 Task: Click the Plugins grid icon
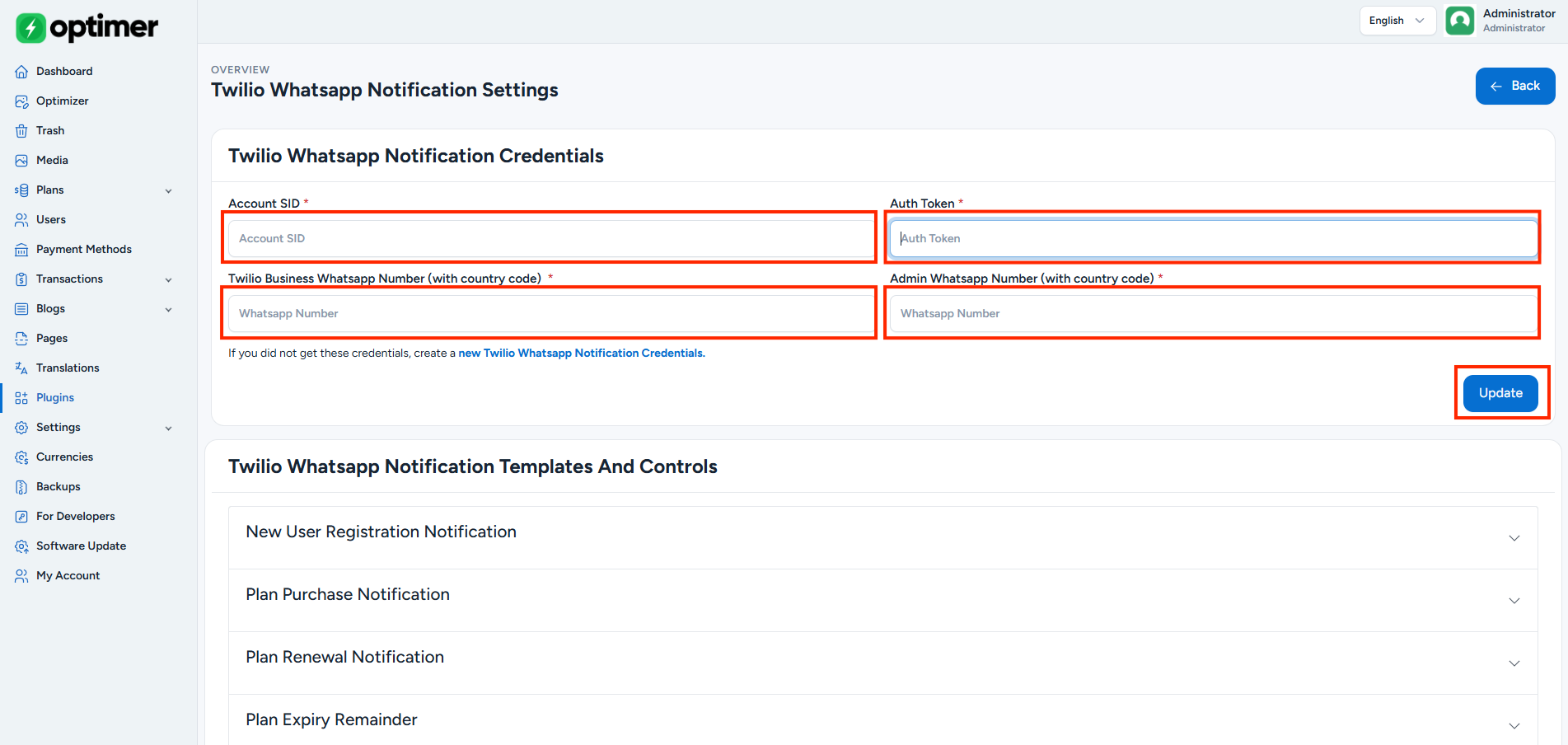tap(21, 398)
